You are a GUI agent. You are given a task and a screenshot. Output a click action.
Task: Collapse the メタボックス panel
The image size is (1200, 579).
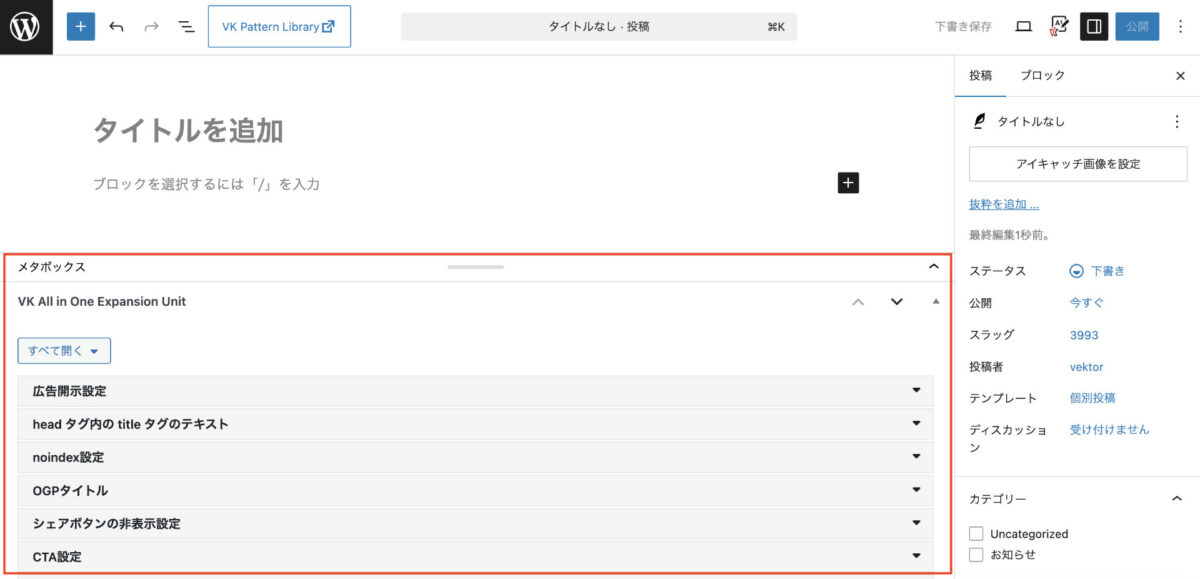pyautogui.click(x=933, y=267)
